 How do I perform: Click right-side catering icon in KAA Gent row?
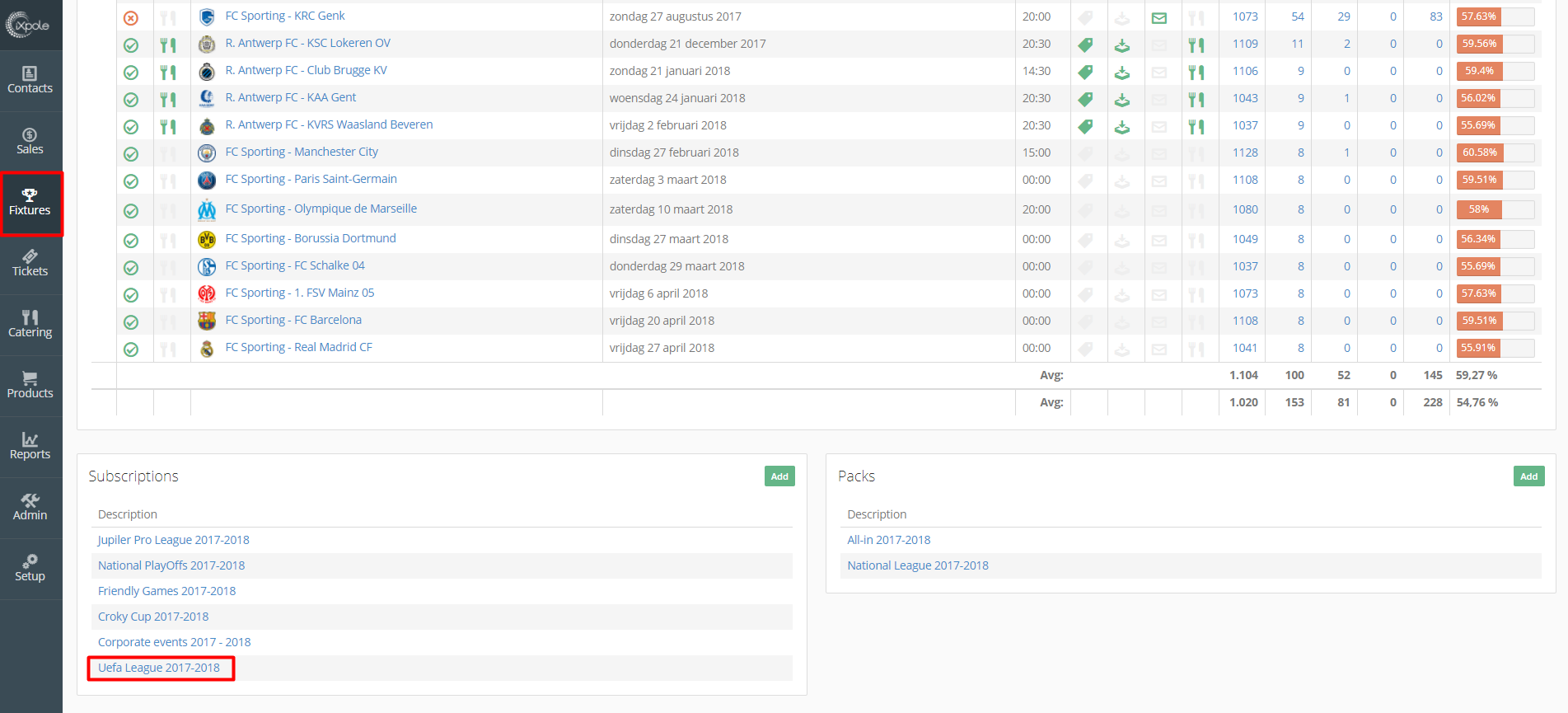pos(1196,100)
